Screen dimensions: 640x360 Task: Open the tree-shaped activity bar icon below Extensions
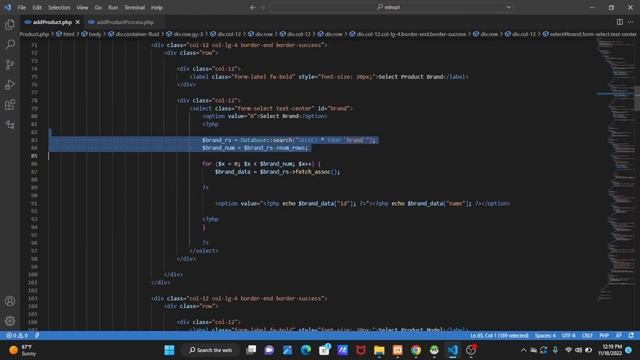point(10,124)
